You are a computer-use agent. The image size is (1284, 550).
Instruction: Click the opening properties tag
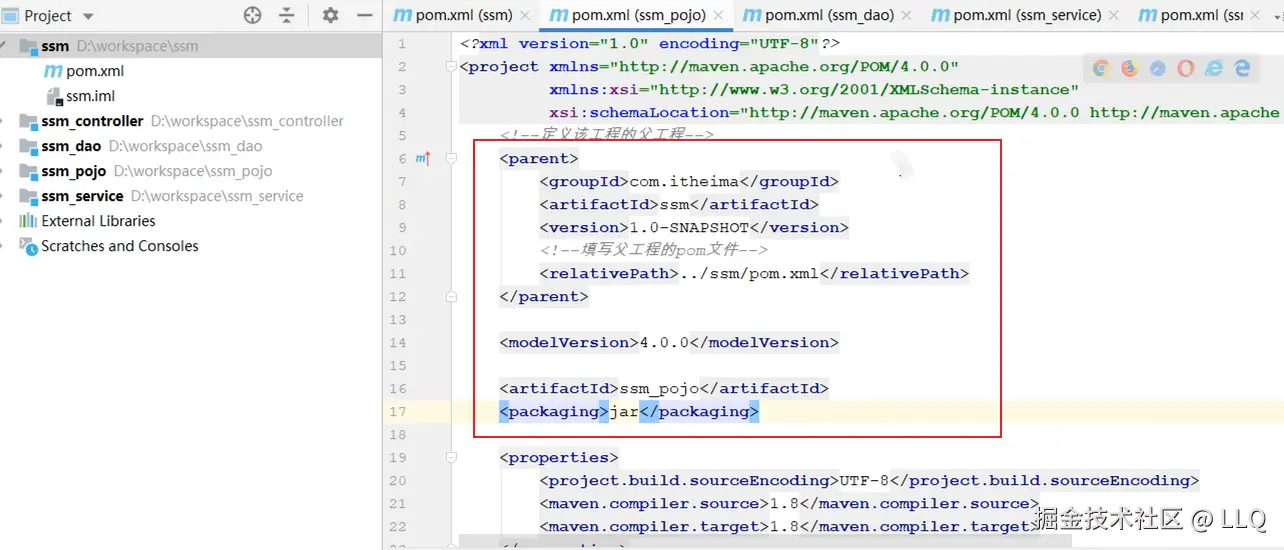point(559,457)
